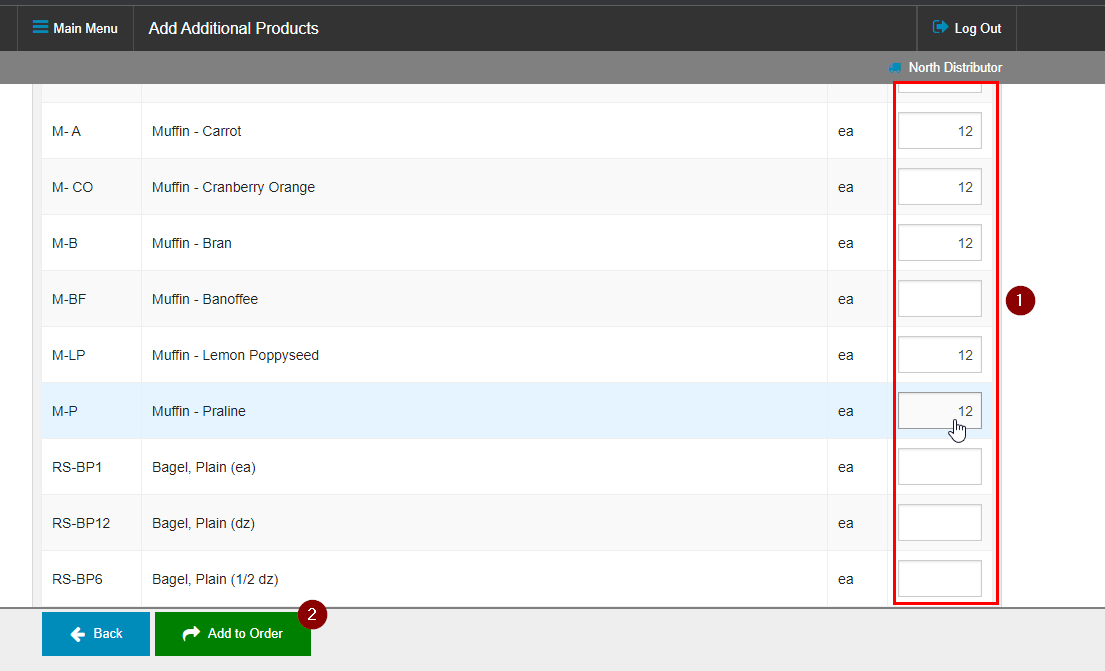
Task: Click quantity field for Muffin - Praline
Action: (939, 411)
